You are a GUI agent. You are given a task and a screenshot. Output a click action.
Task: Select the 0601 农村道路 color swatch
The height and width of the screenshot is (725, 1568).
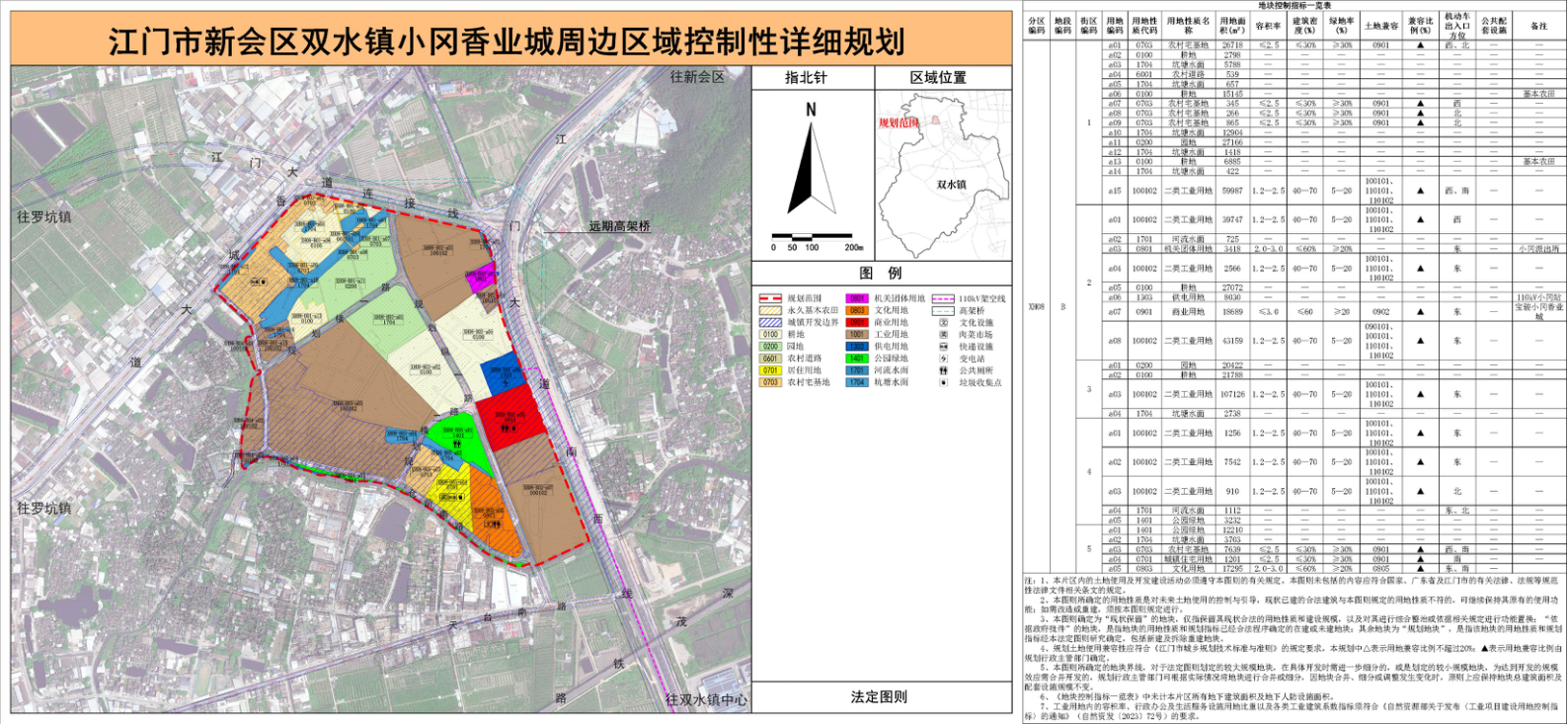tap(770, 359)
